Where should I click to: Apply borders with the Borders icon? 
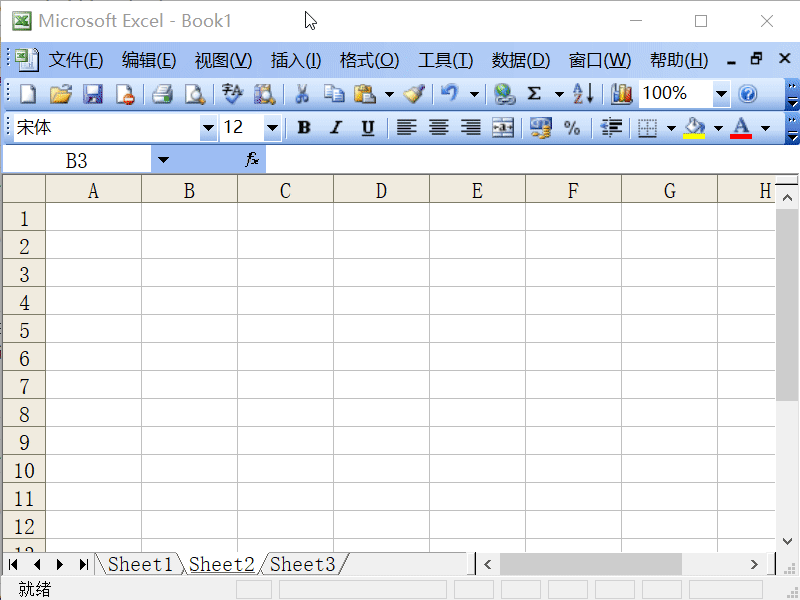(x=647, y=127)
